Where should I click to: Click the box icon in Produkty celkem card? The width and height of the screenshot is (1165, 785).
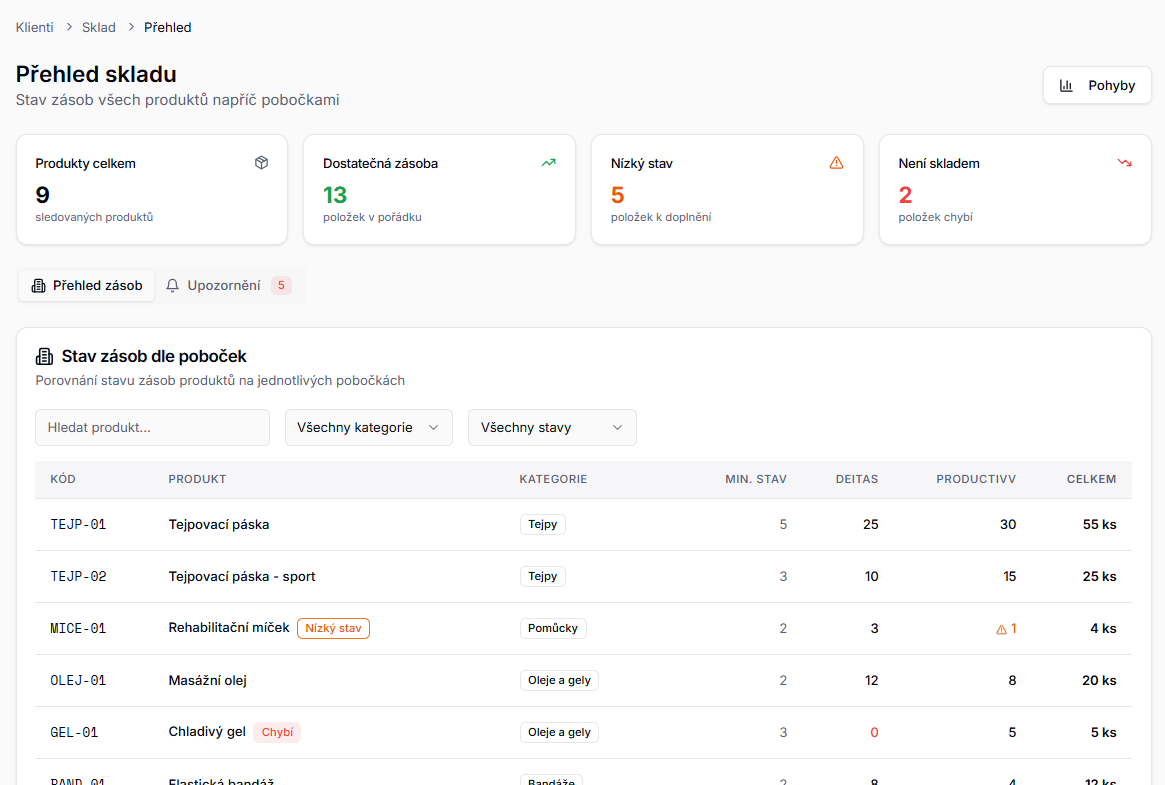coord(261,163)
